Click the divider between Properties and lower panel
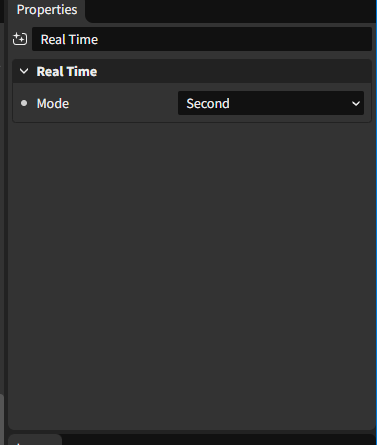 [x=192, y=432]
